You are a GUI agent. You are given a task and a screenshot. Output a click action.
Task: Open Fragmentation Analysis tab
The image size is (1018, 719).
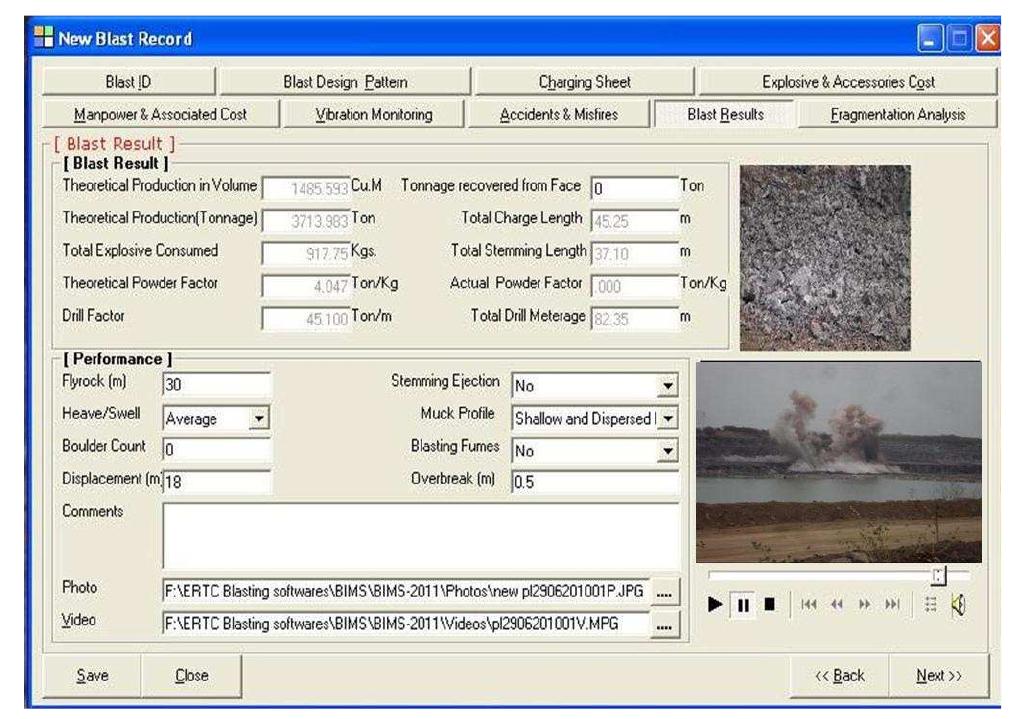point(898,114)
